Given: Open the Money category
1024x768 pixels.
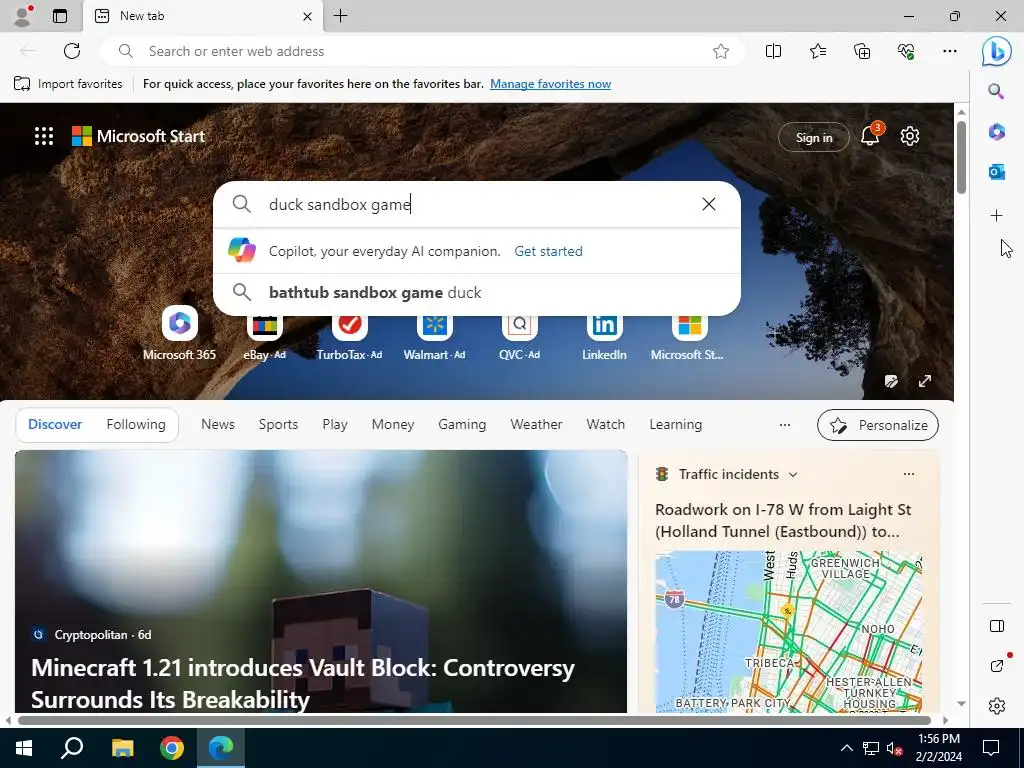Looking at the screenshot, I should click(392, 424).
